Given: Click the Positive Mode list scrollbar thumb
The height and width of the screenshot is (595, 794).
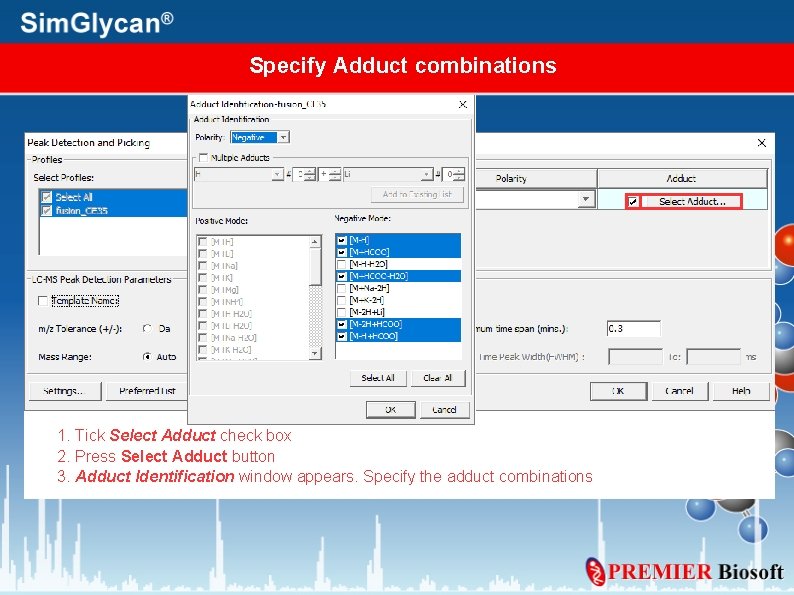Looking at the screenshot, I should (x=315, y=266).
